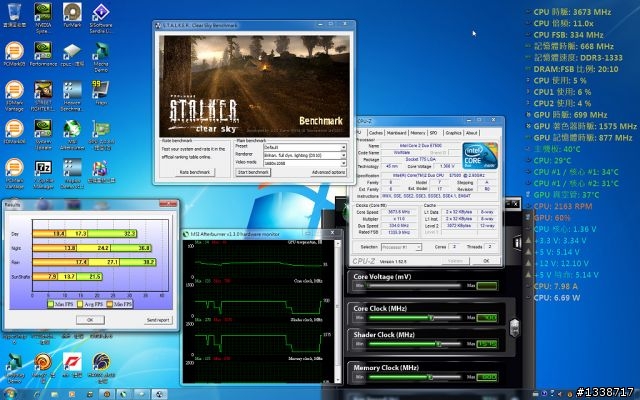Click Send report in Results window
Image resolution: width=640 pixels, height=400 pixels.
158,320
